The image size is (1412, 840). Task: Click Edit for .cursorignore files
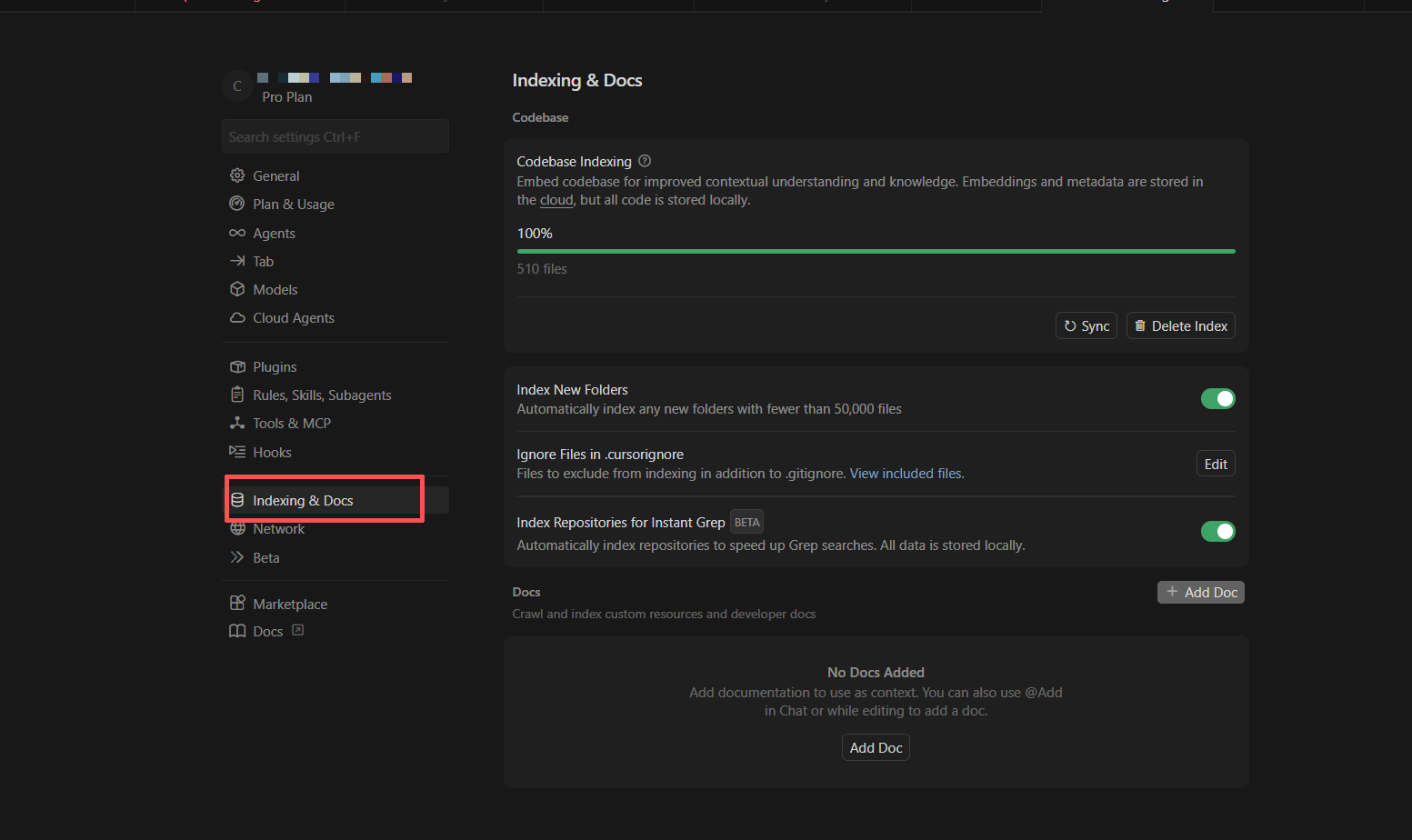point(1216,464)
